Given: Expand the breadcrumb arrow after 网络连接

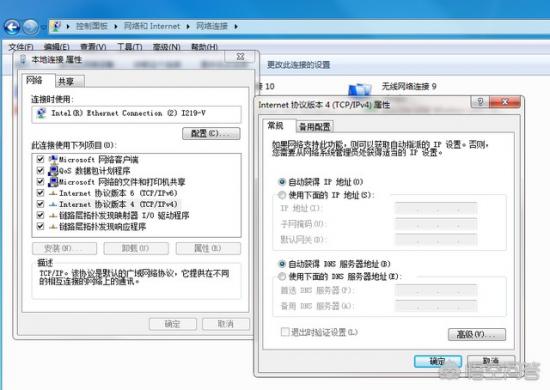Looking at the screenshot, I should (x=236, y=26).
